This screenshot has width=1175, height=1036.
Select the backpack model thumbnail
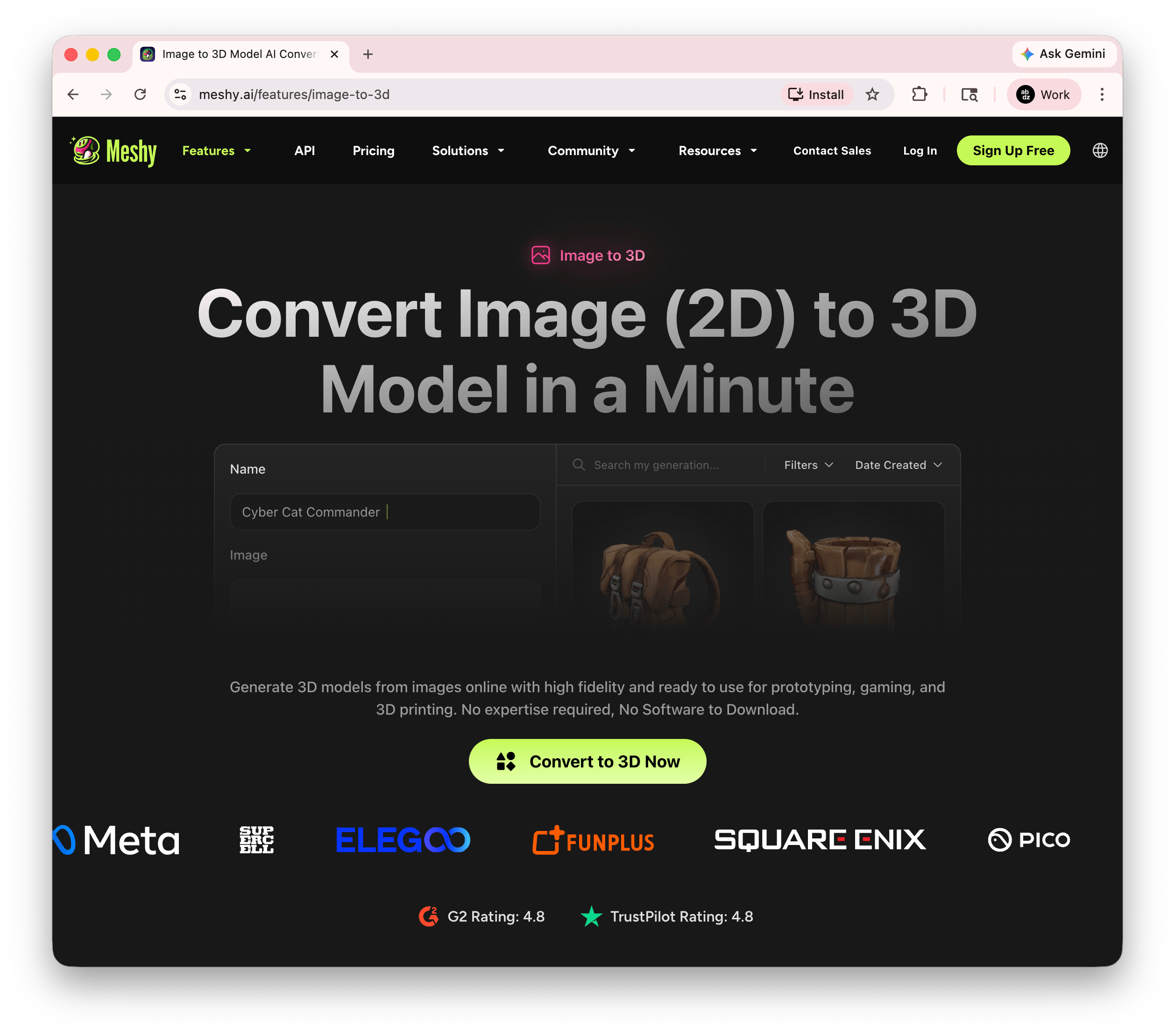click(663, 569)
